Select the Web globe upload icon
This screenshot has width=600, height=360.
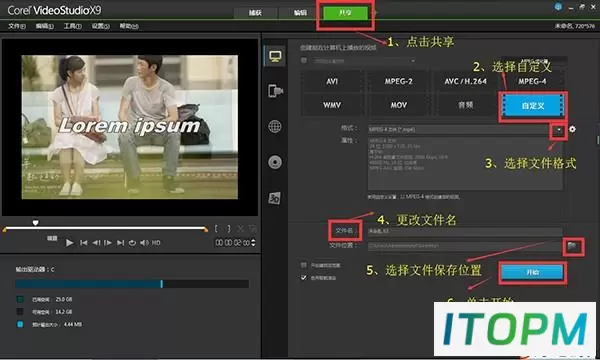point(275,126)
